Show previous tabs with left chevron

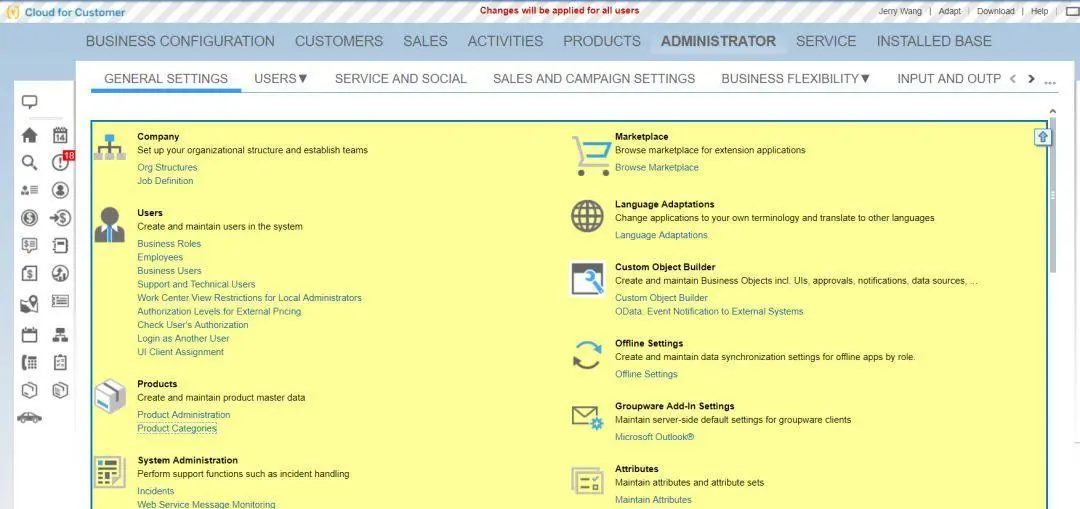[x=1012, y=79]
